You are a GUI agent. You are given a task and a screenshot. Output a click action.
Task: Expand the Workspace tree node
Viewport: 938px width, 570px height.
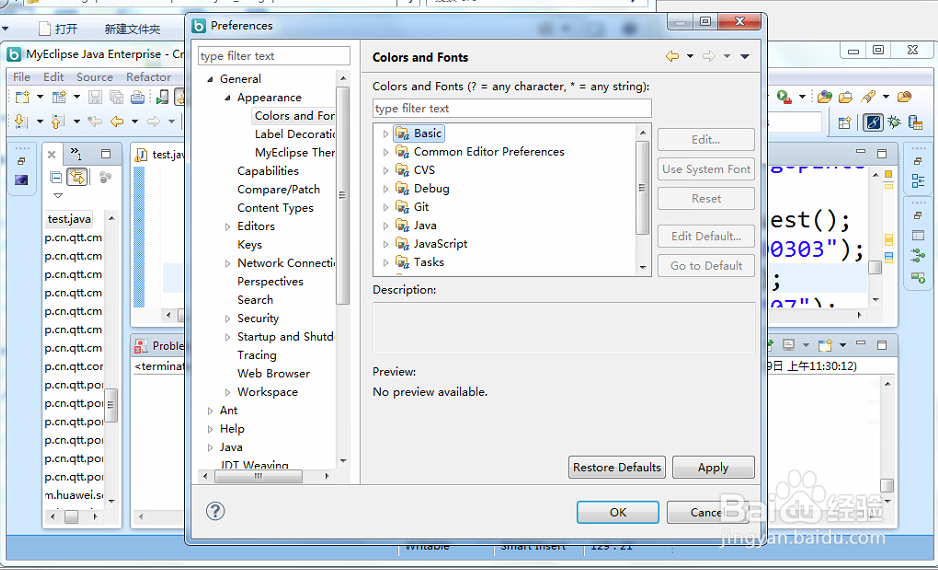tap(227, 392)
